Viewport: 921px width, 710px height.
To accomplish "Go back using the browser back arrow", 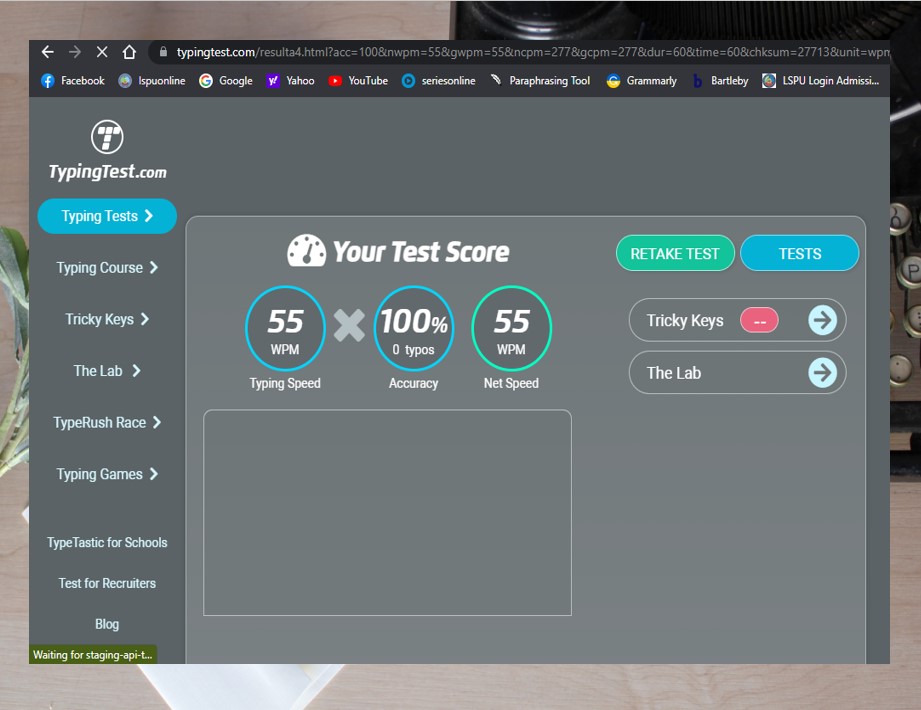I will [x=48, y=52].
